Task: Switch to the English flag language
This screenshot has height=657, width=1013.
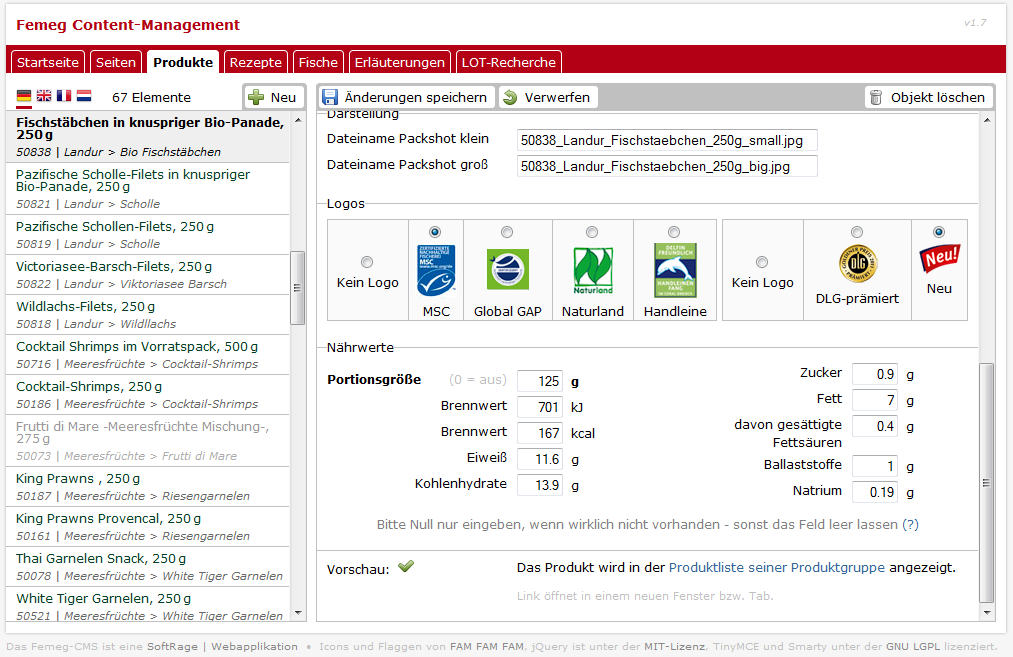Action: coord(44,97)
